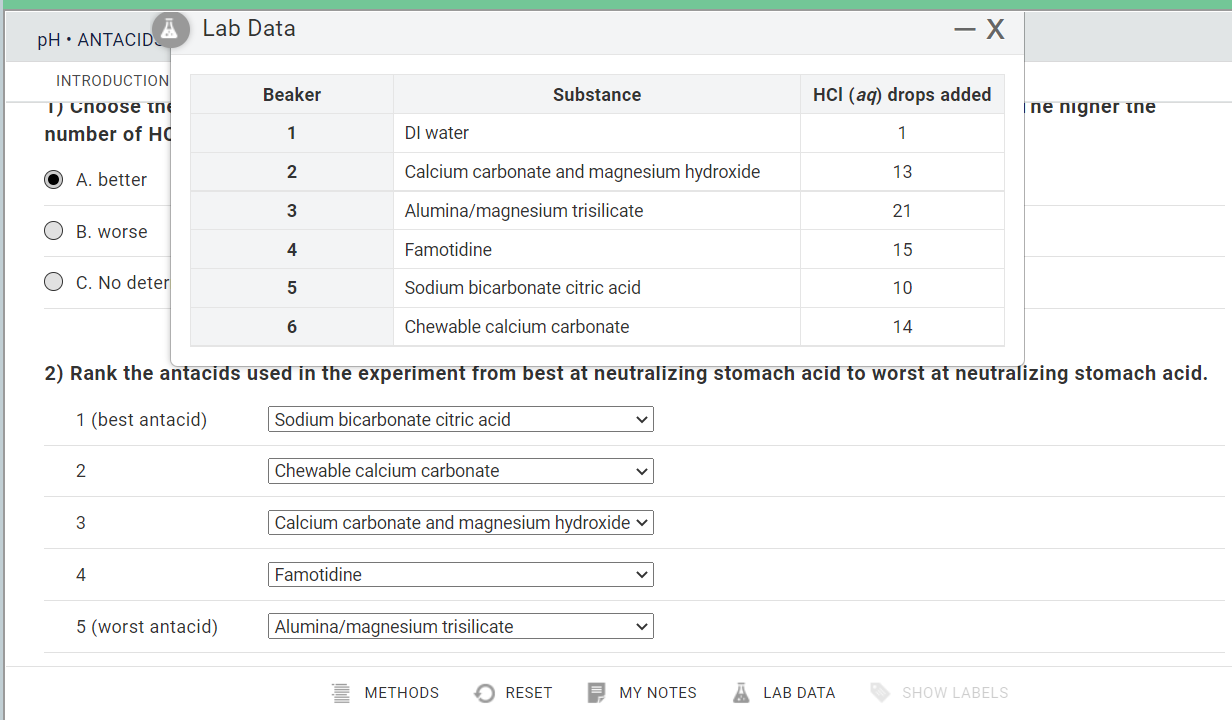Choose the 'C. No determination' option
The width and height of the screenshot is (1232, 720).
tap(53, 281)
